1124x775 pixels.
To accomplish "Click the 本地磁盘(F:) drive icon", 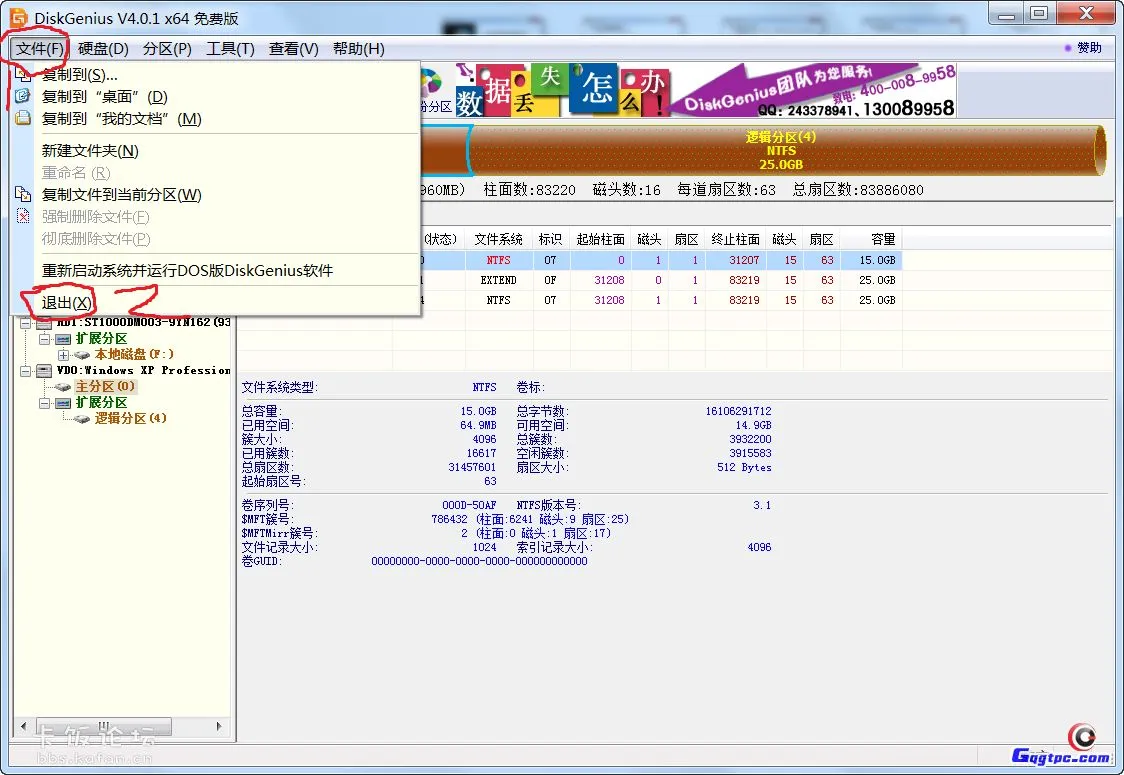I will tap(83, 354).
